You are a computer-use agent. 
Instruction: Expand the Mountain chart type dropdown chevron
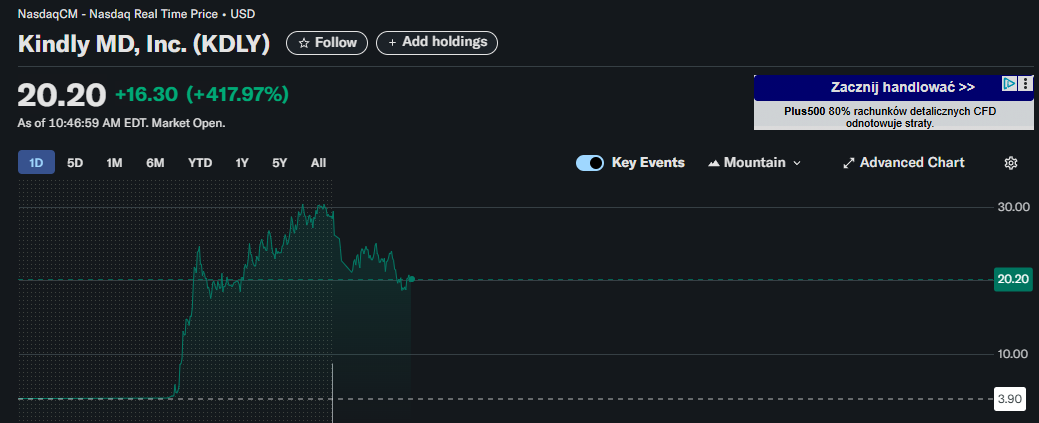pyautogui.click(x=797, y=163)
